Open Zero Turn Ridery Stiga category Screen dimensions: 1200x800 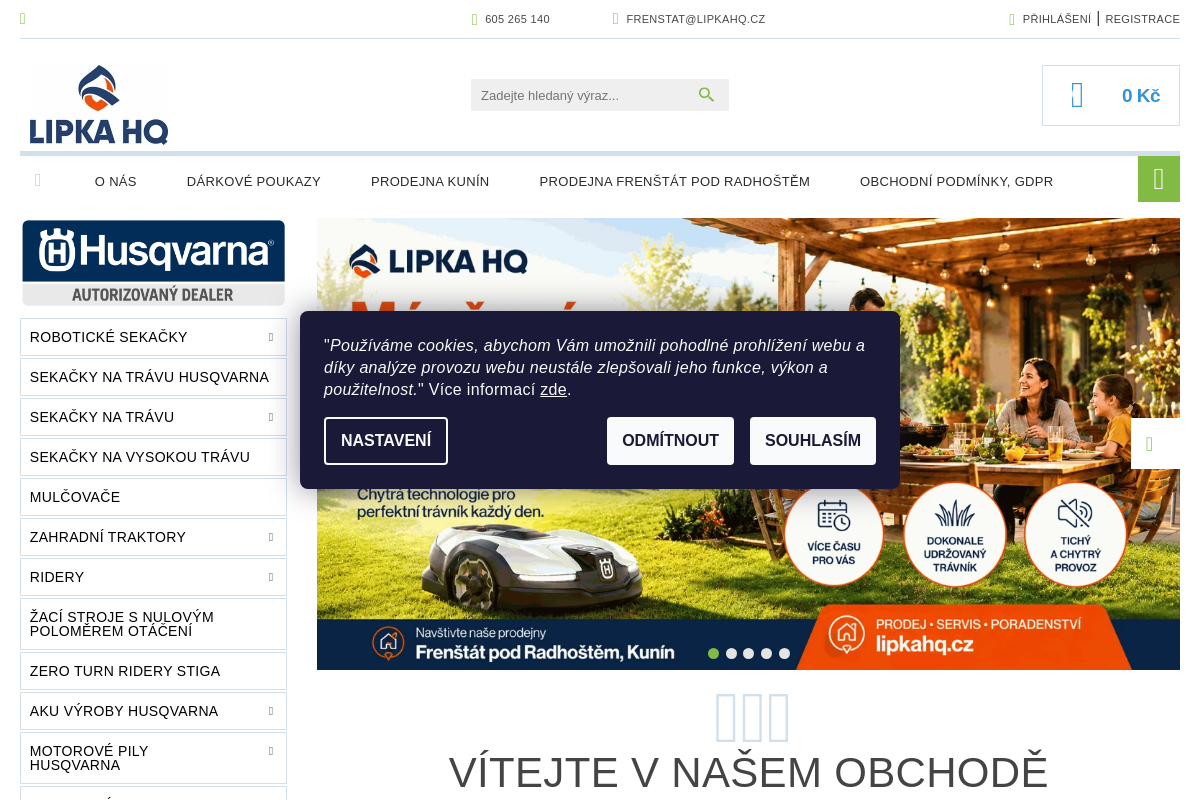coord(153,671)
